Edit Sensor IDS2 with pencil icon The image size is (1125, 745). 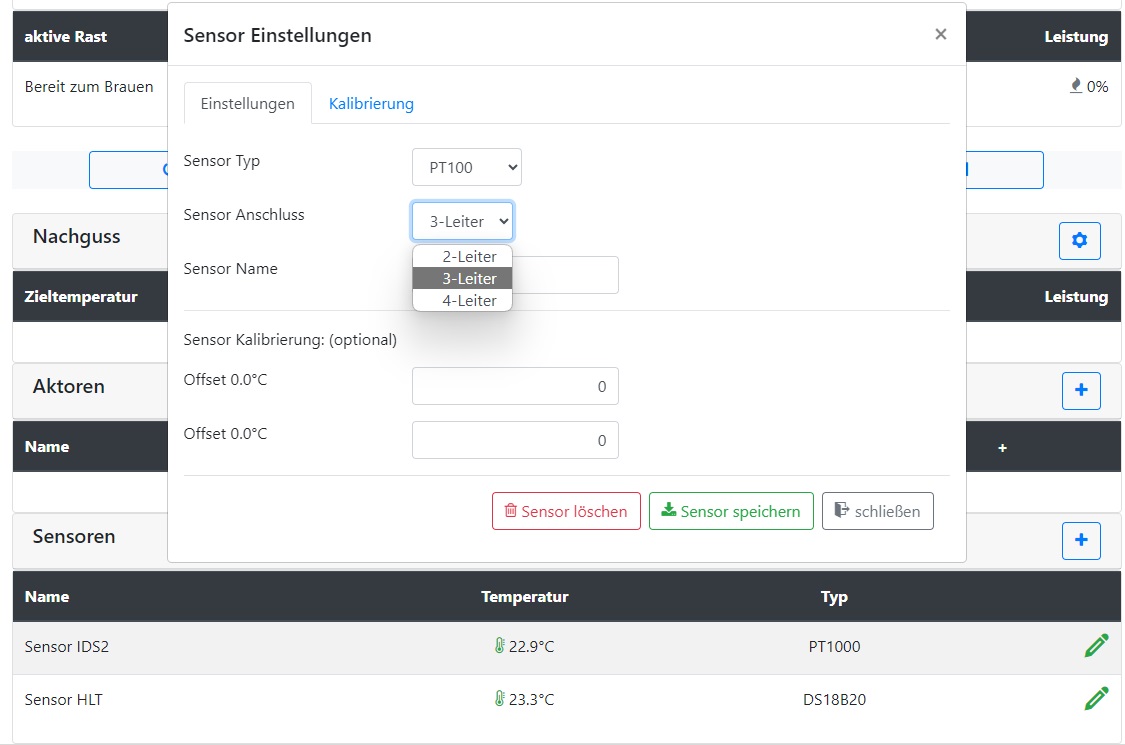[x=1096, y=646]
